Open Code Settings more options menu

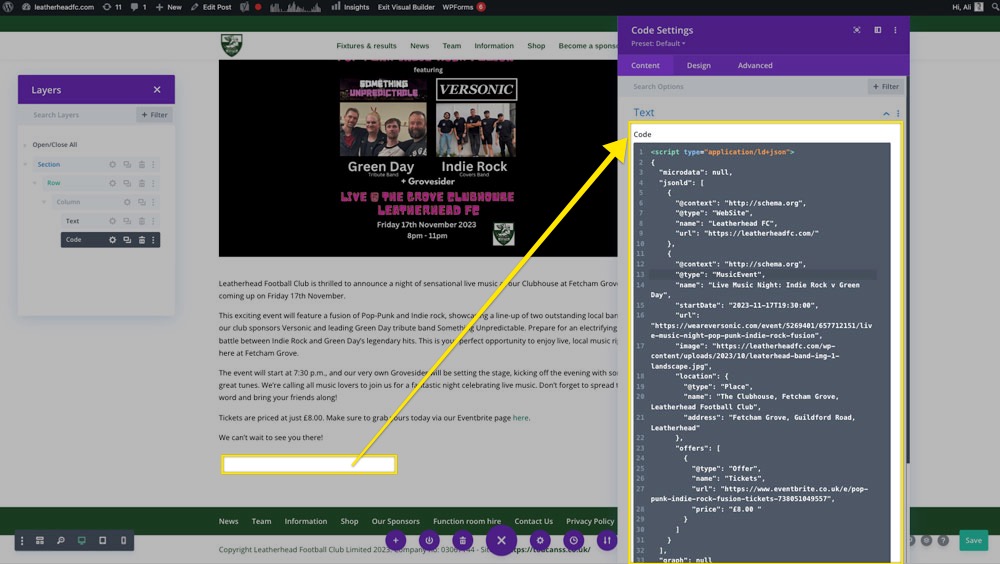point(895,30)
